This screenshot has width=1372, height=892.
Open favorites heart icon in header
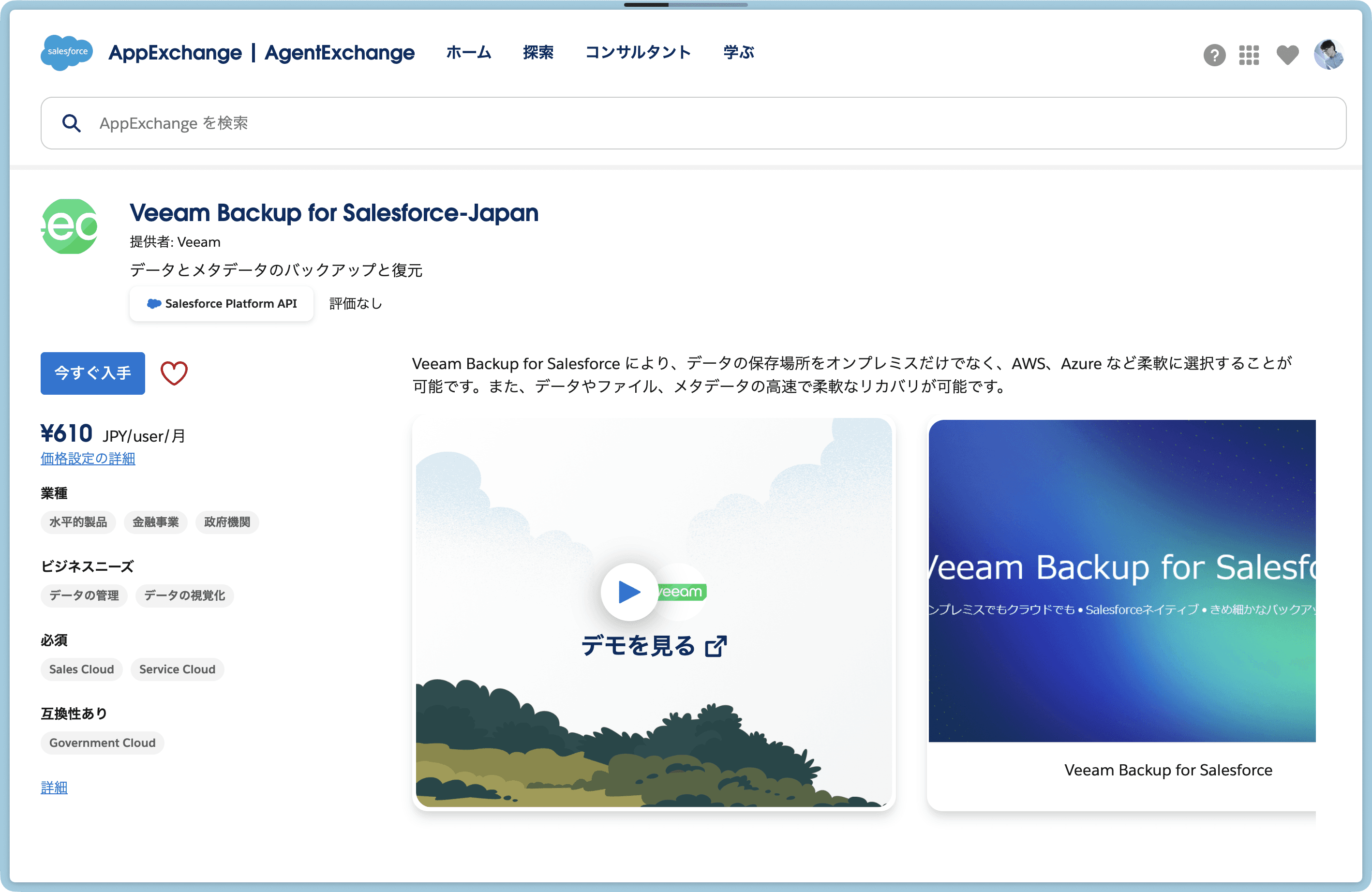pyautogui.click(x=1287, y=55)
